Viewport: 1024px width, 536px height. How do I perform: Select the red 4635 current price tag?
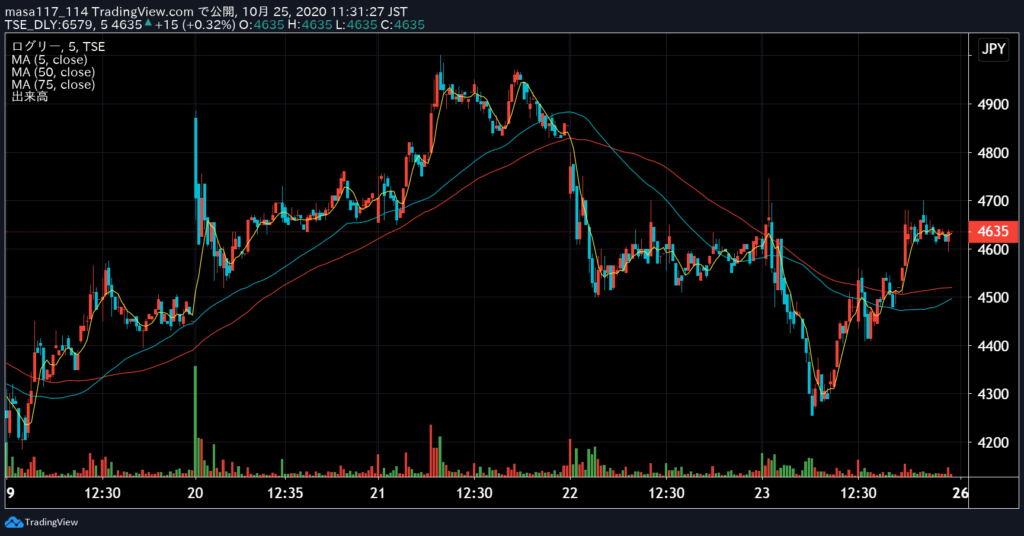993,231
